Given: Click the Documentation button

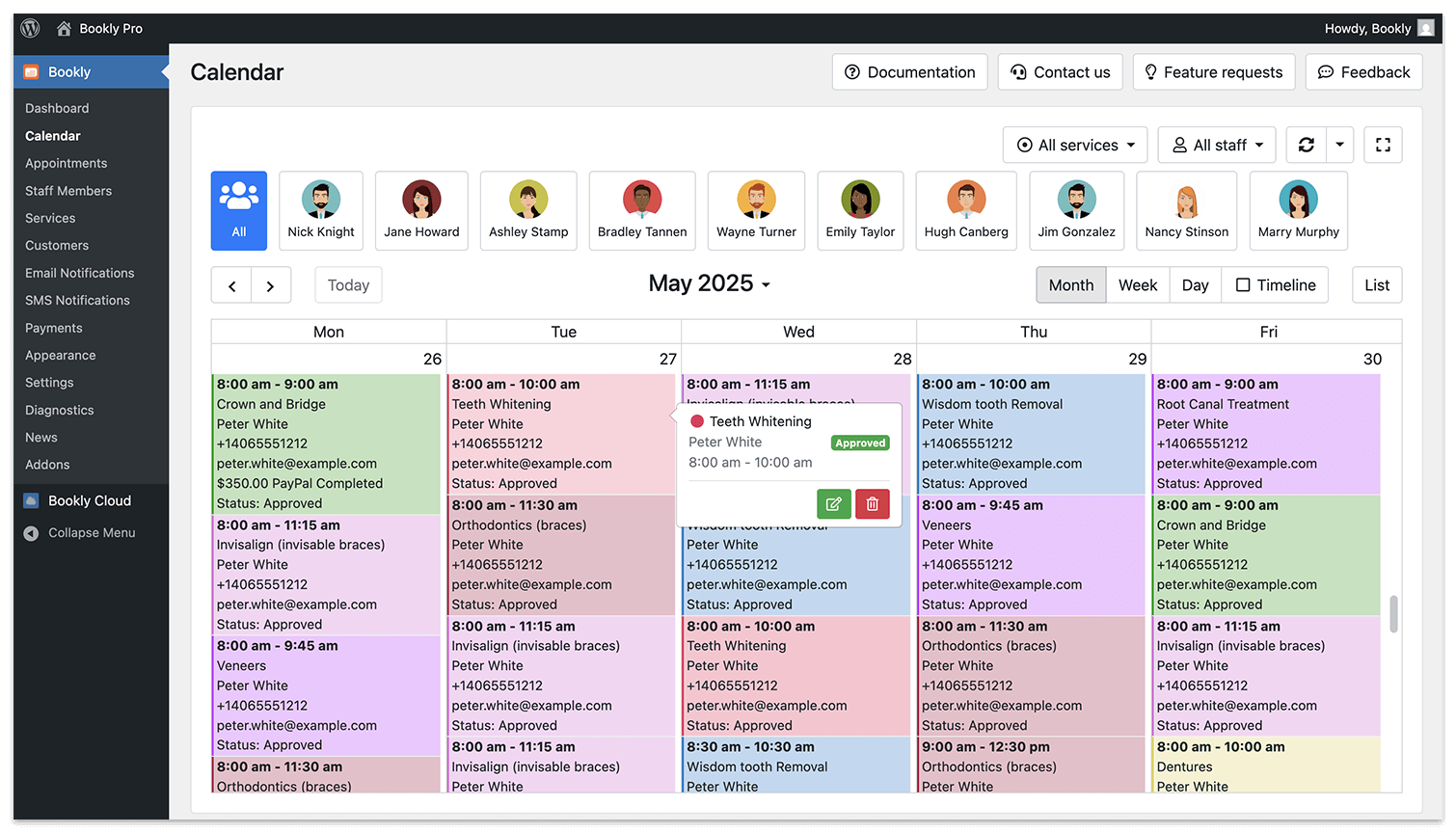Looking at the screenshot, I should 910,72.
